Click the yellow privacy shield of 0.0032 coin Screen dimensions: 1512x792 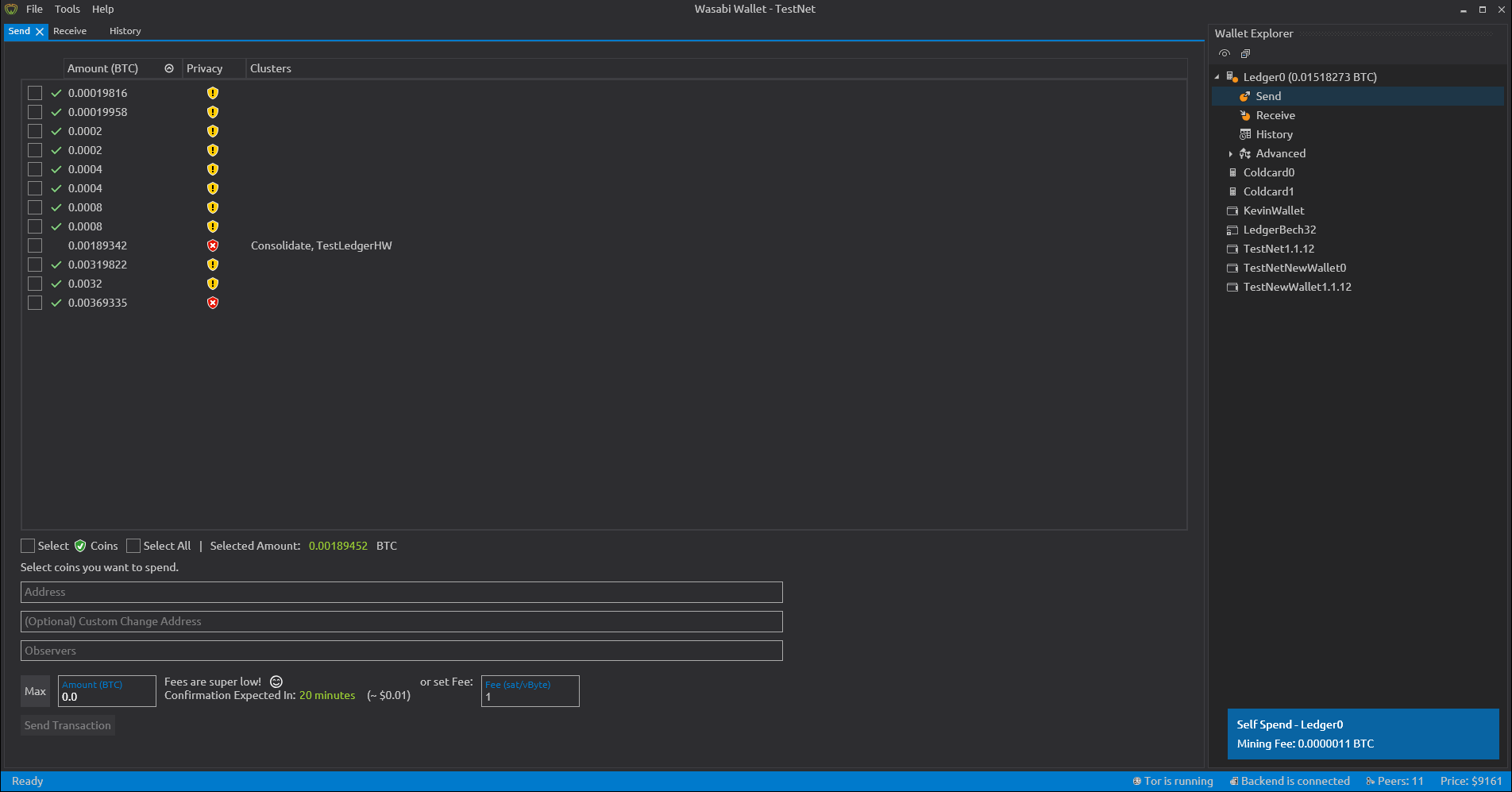pos(213,284)
